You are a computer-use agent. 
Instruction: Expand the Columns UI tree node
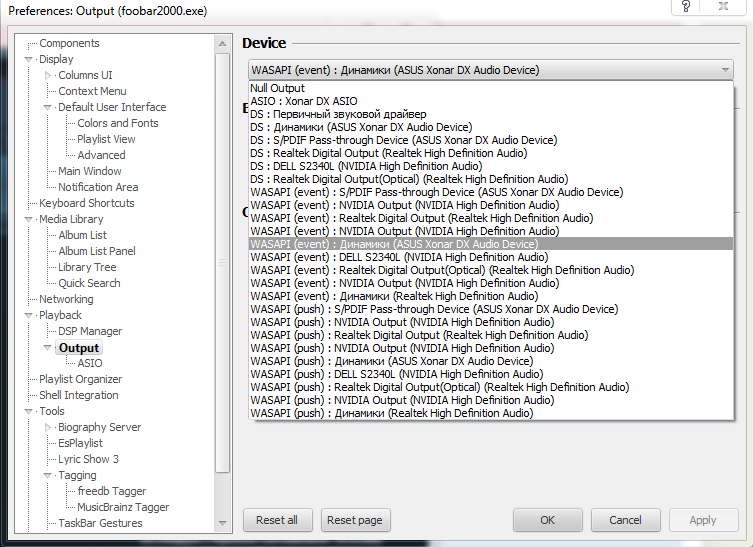(48, 75)
